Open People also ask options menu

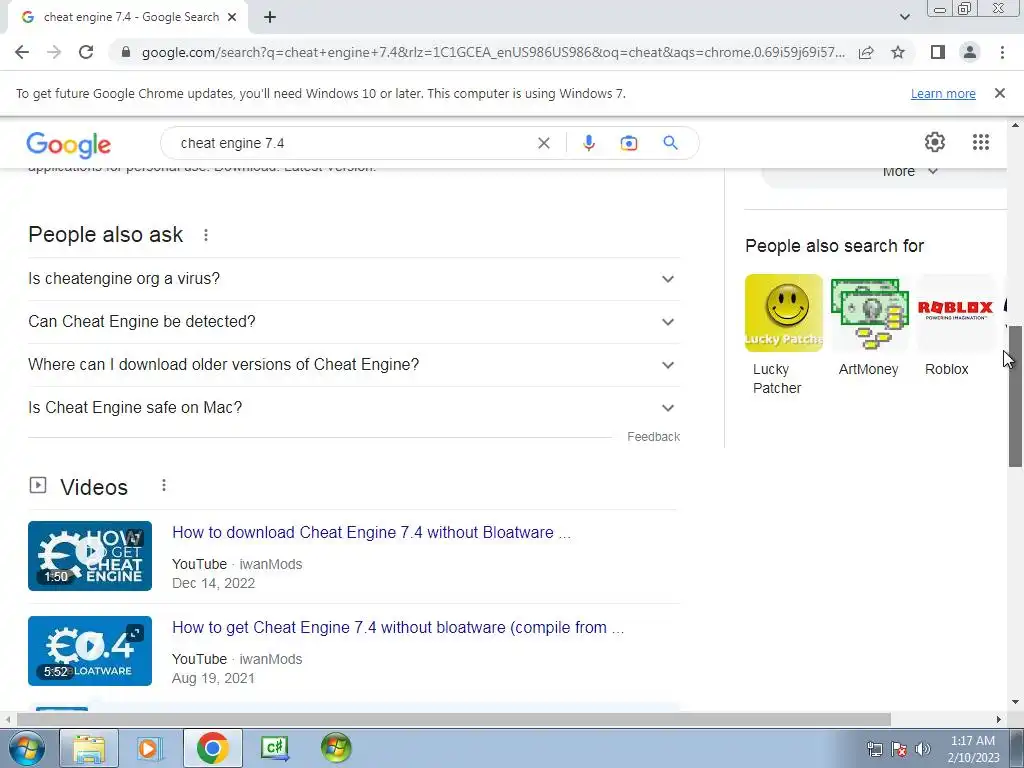(206, 235)
